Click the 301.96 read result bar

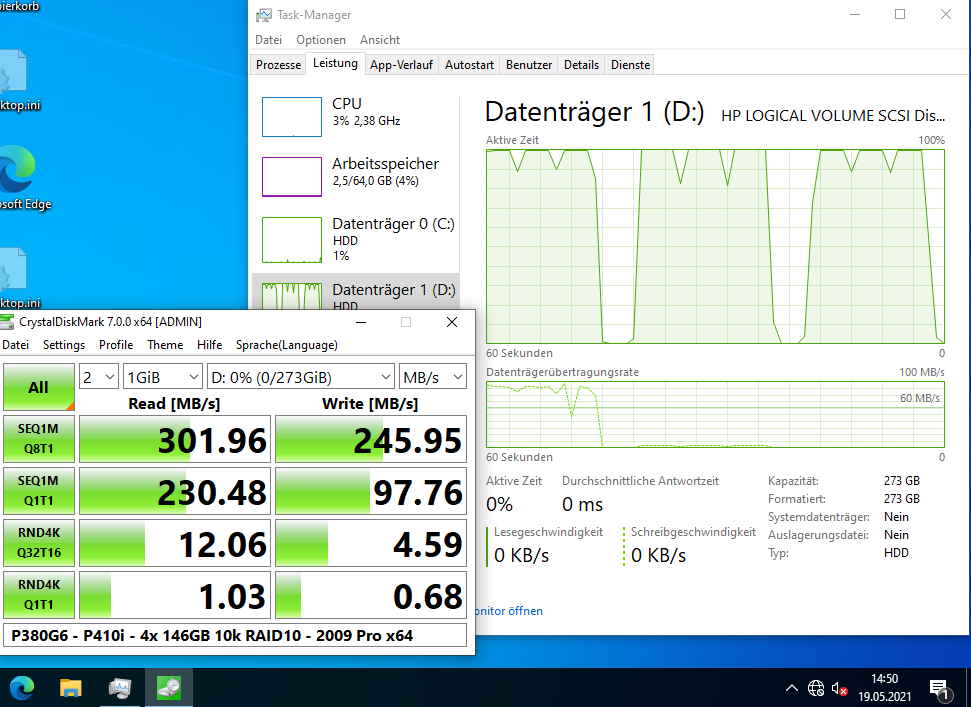[175, 439]
